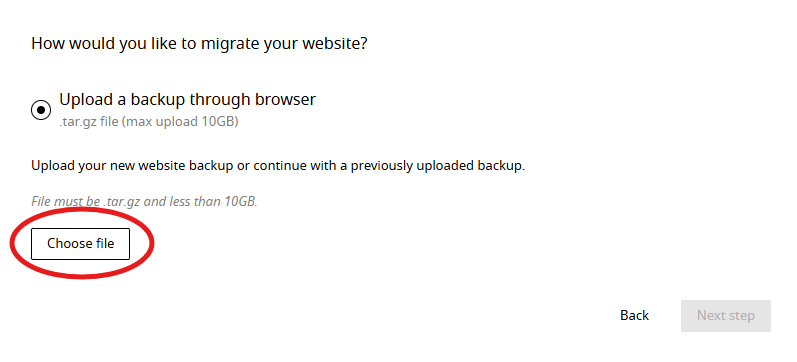Click the 'How would you like to migrate' heading
This screenshot has height=362, width=797.
[199, 43]
